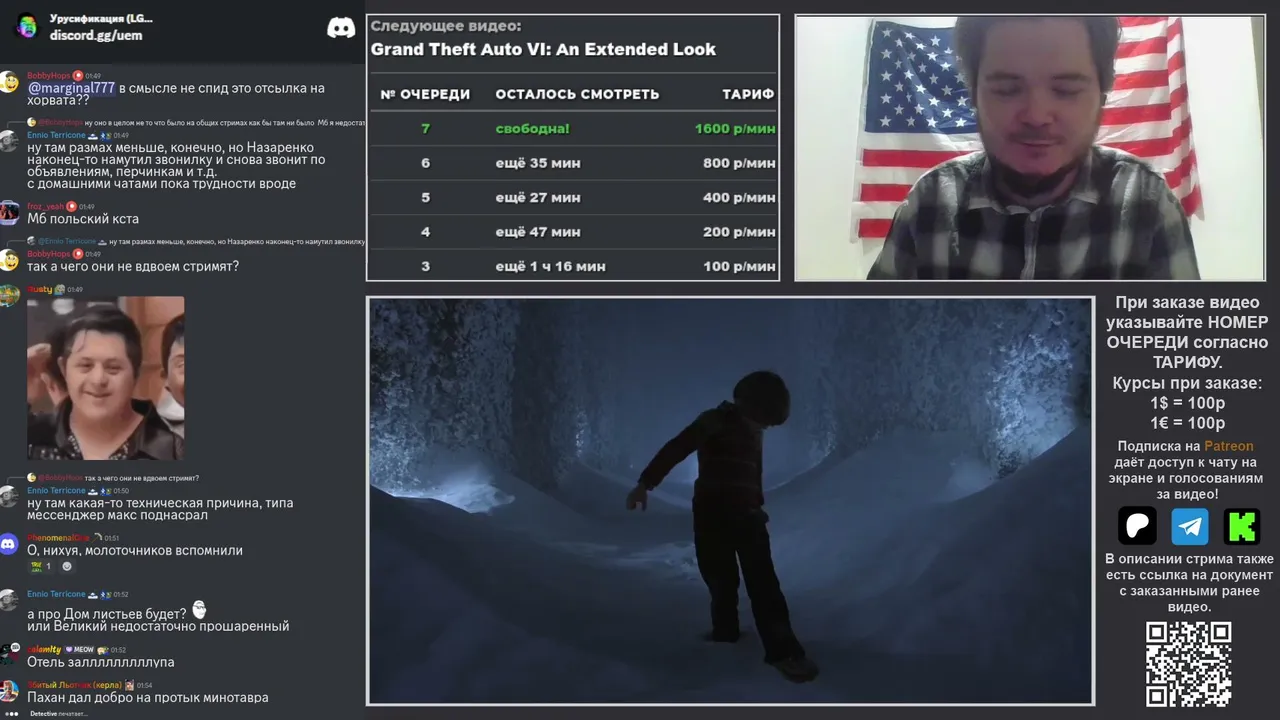The width and height of the screenshot is (1280, 720).
Task: Click the orange Patreon word in the info panel
Action: pos(1228,446)
